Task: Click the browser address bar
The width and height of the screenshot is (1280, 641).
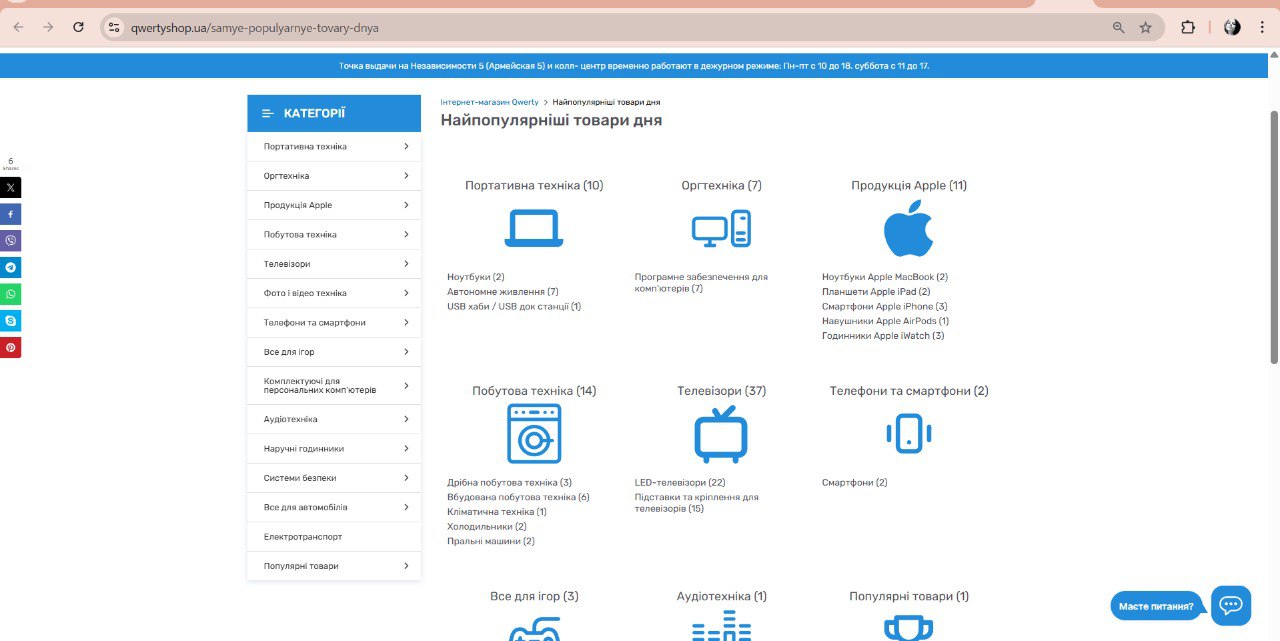Action: (x=600, y=28)
